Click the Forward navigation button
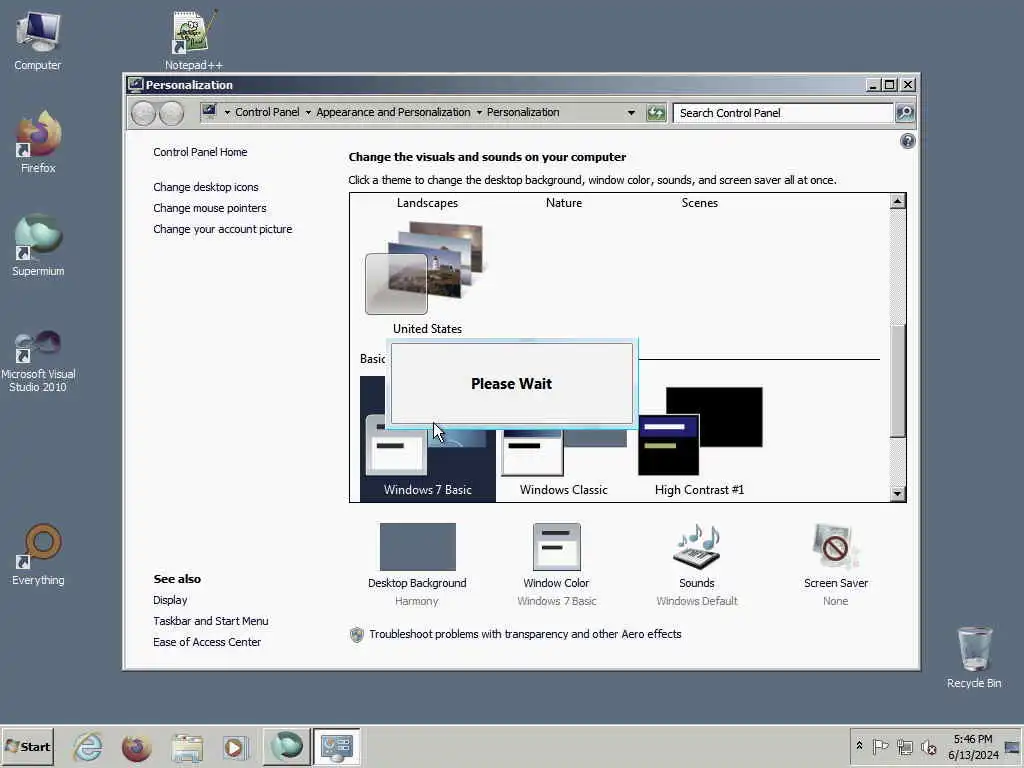The height and width of the screenshot is (768, 1024). (x=171, y=113)
